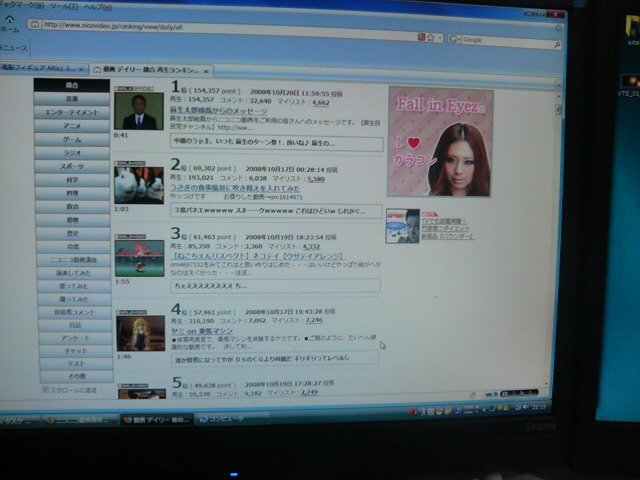Select the 料理 category
640x480 pixels.
pos(73,193)
